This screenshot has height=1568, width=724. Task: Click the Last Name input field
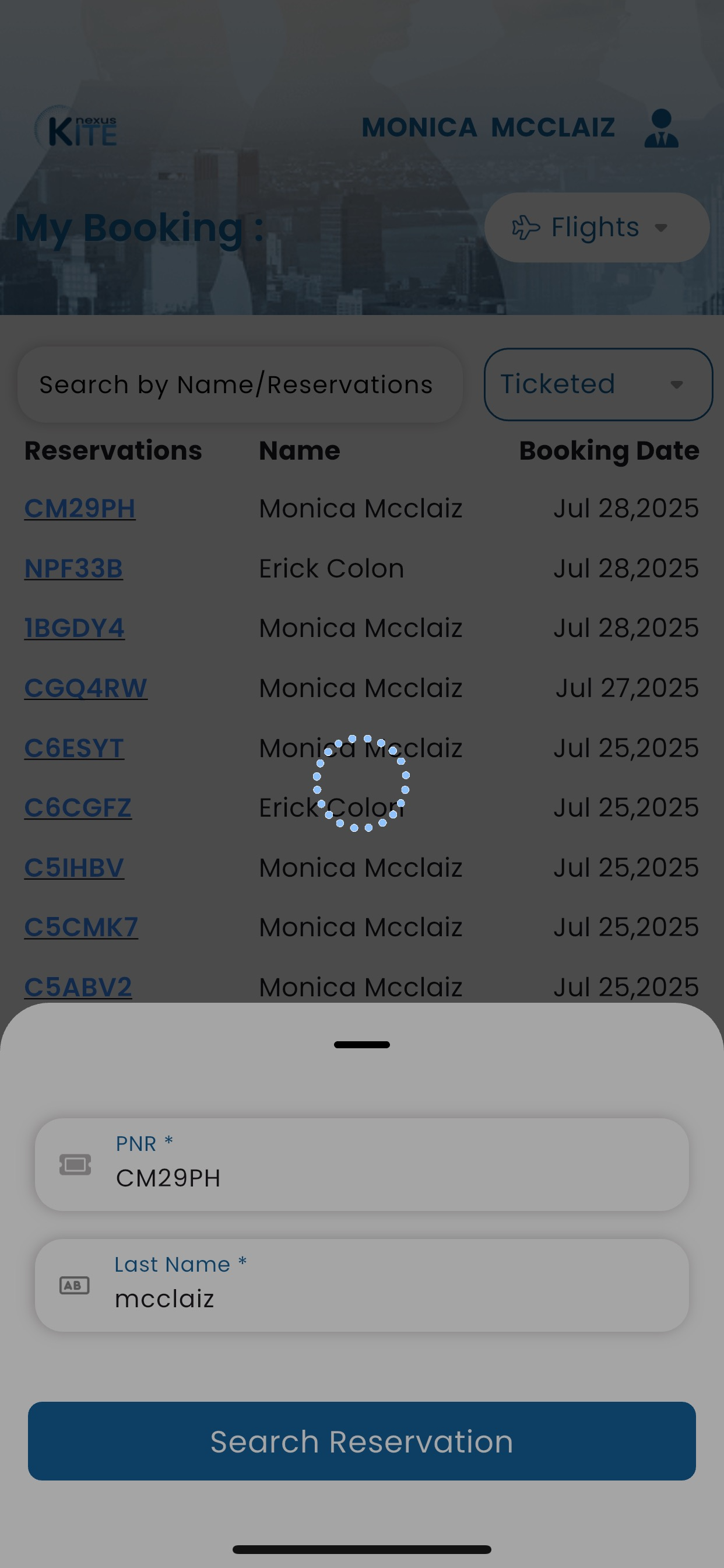389,1297
